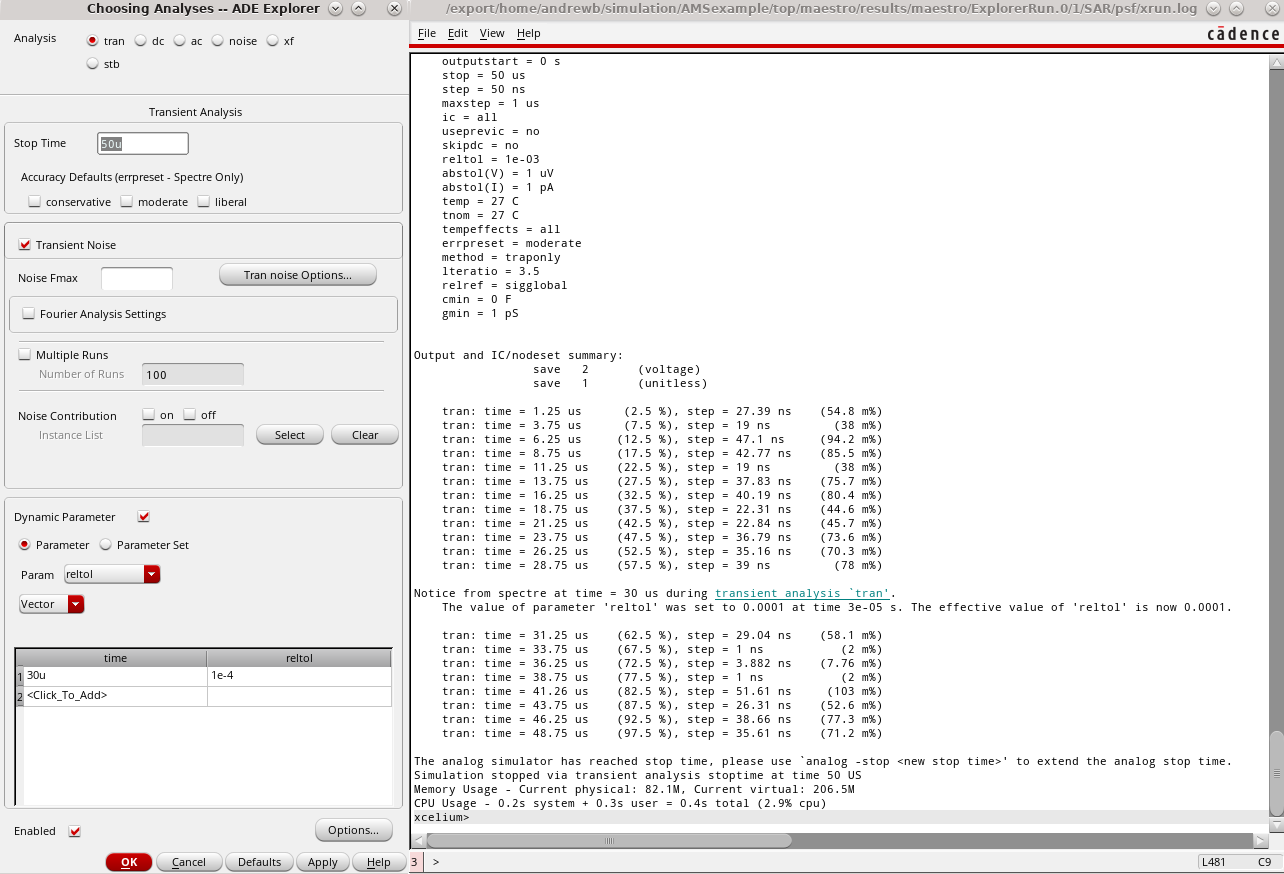Click the Clear instance list button
Viewport: 1284px width, 874px height.
tap(365, 435)
